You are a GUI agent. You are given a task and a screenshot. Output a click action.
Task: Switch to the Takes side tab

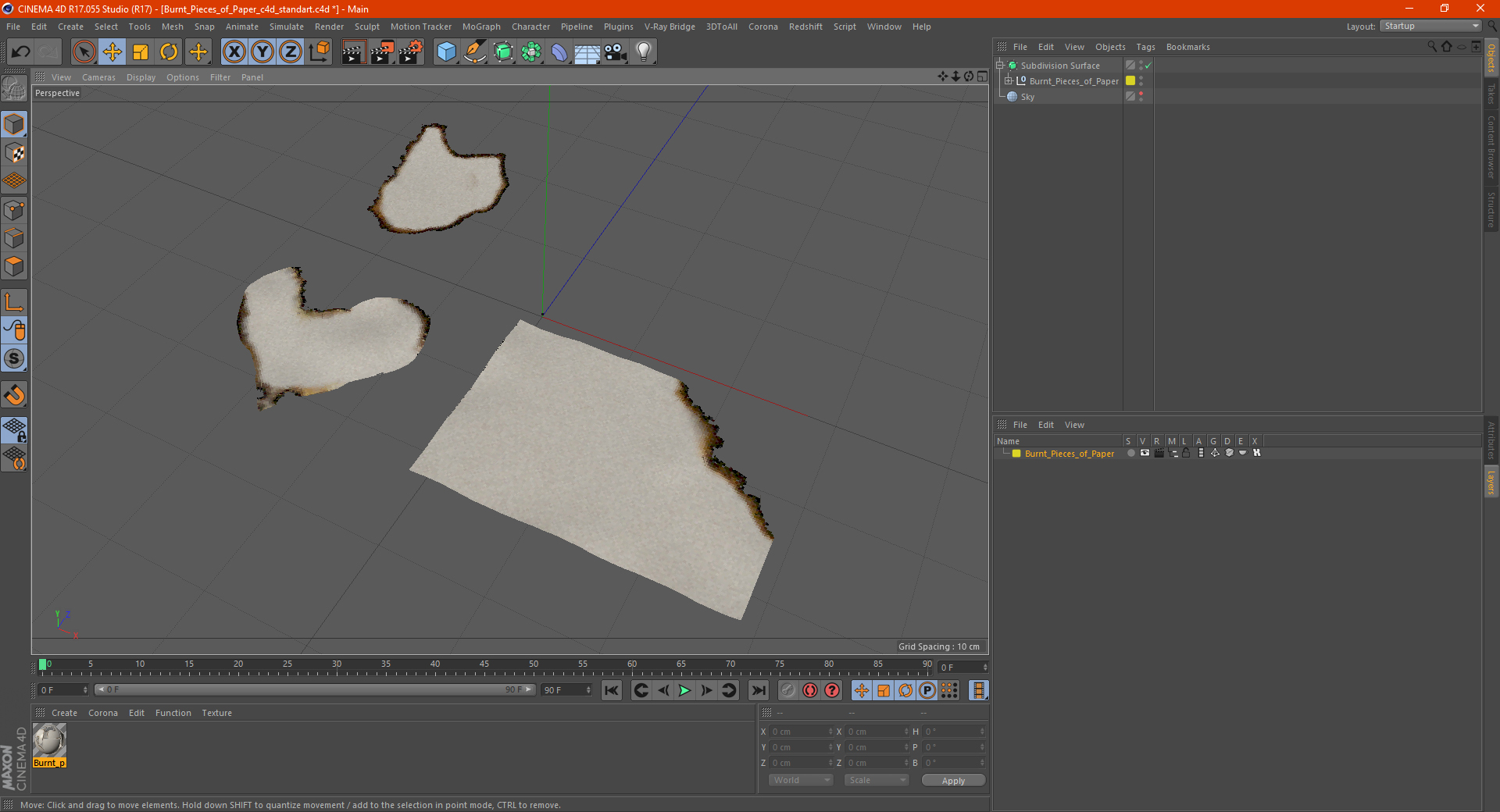pyautogui.click(x=1491, y=94)
